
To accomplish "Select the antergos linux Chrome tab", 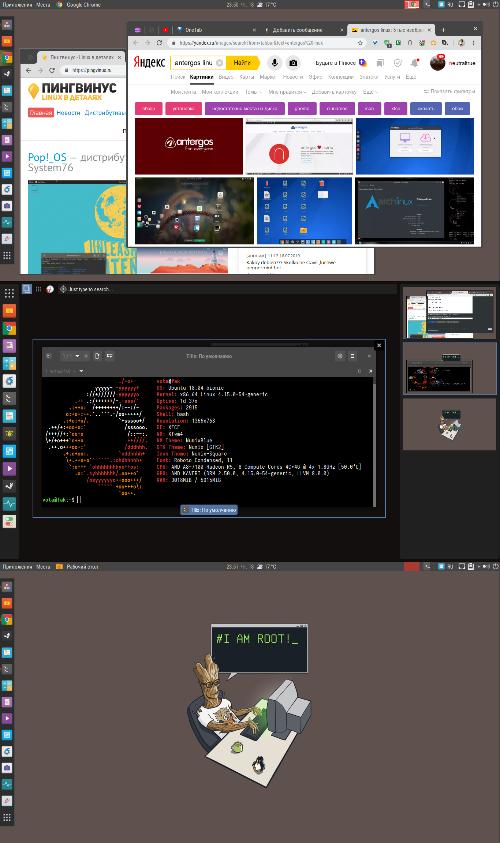I will tap(390, 30).
